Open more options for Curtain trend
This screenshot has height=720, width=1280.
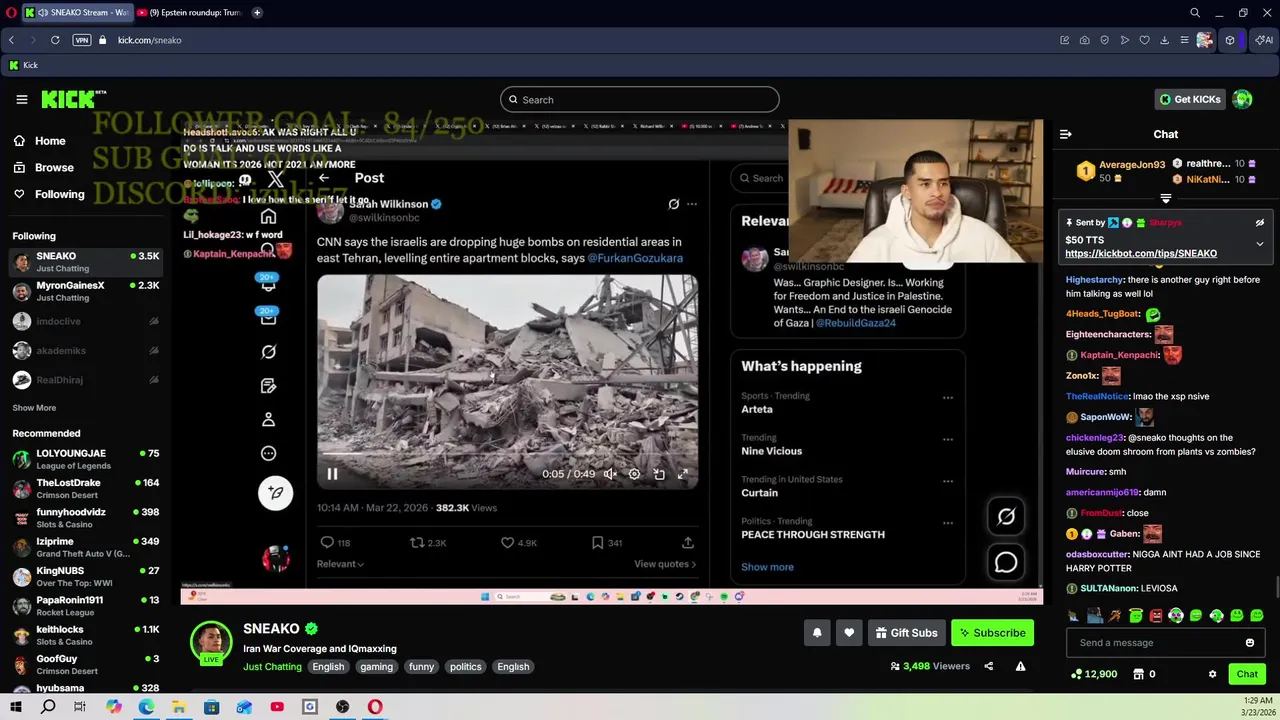tap(947, 482)
